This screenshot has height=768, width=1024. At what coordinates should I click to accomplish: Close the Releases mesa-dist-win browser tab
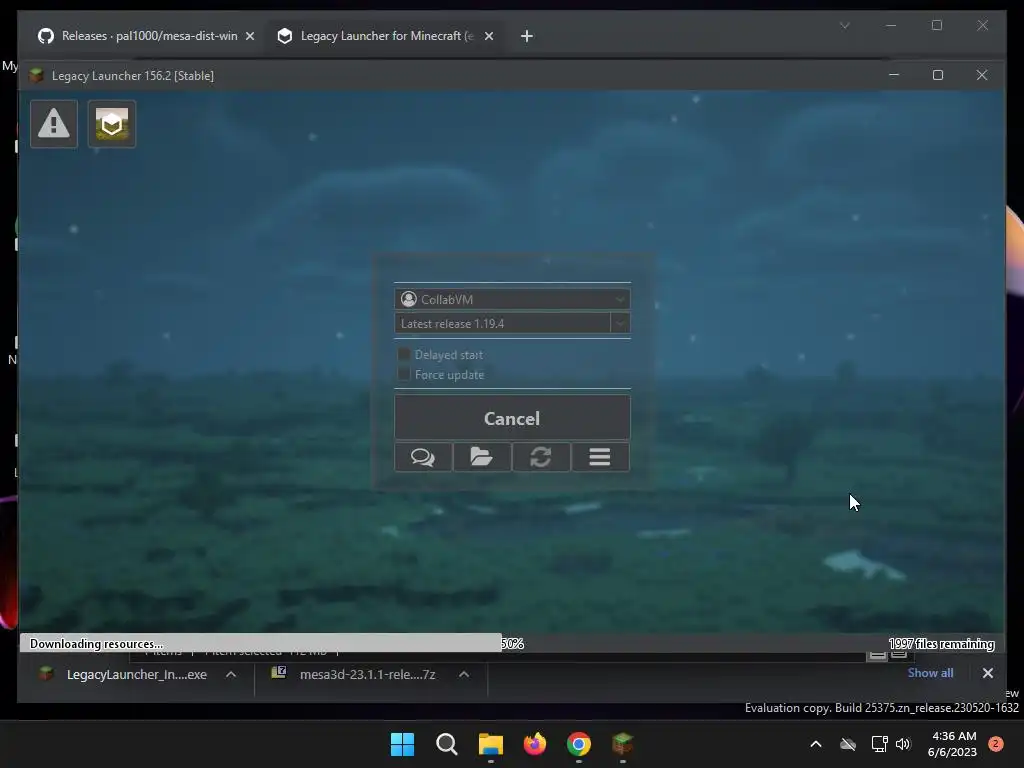click(249, 36)
